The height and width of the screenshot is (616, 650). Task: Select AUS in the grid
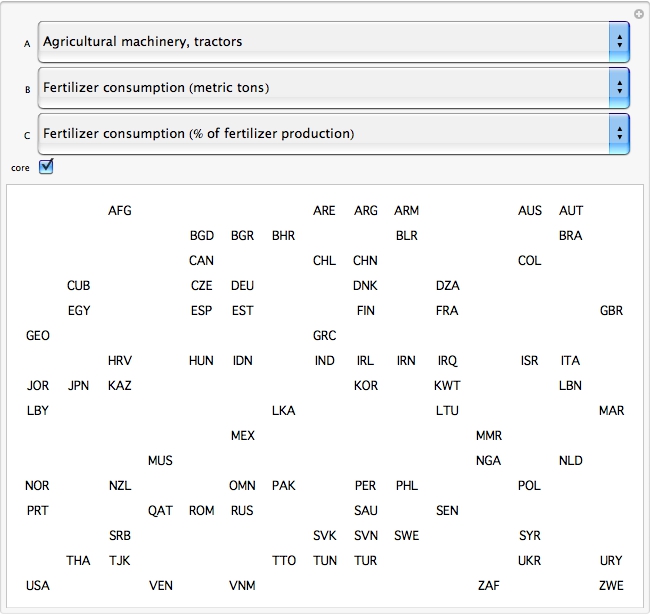point(530,211)
